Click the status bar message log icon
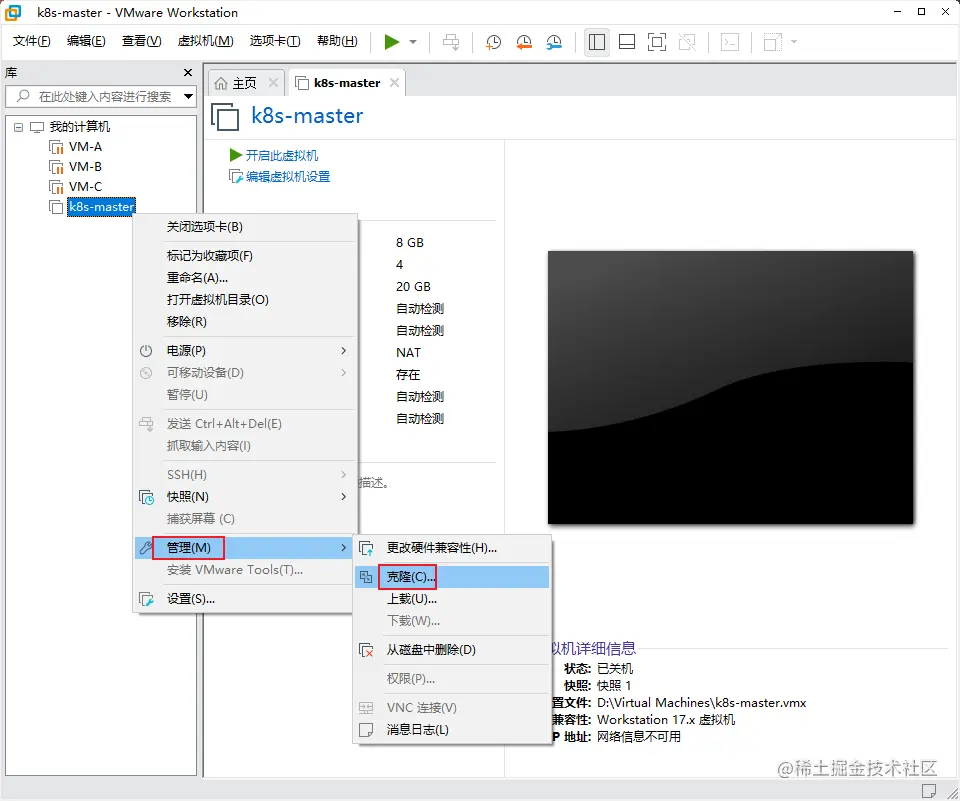The width and height of the screenshot is (960, 801). 929,790
